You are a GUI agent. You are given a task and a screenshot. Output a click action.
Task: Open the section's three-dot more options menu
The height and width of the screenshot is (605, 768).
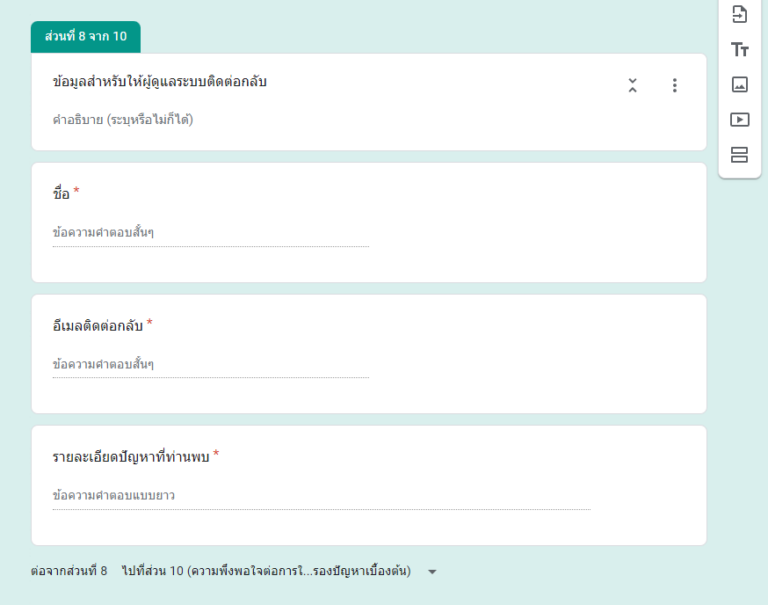[x=674, y=86]
